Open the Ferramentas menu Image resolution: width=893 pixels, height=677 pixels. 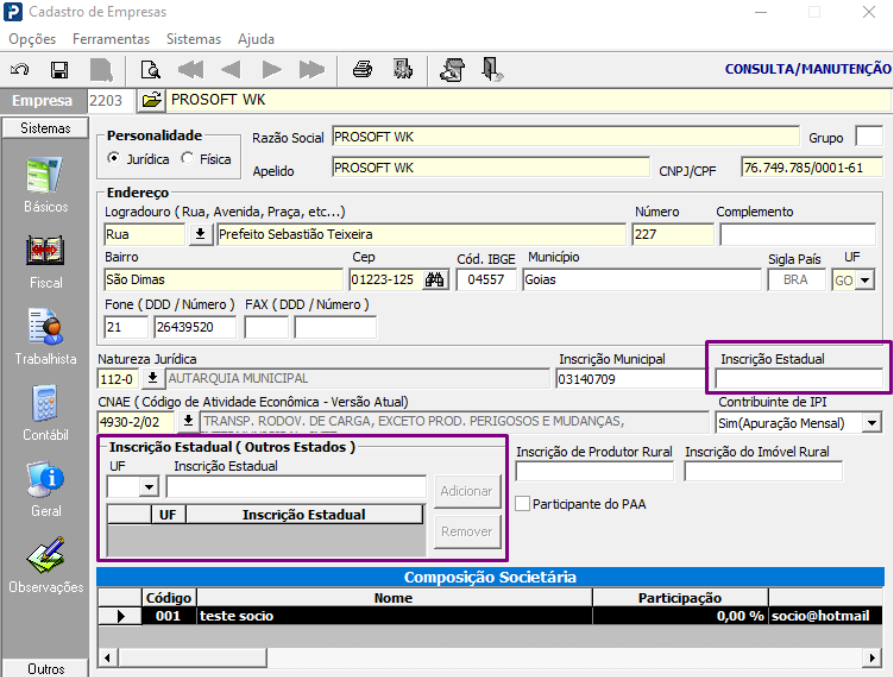click(110, 39)
